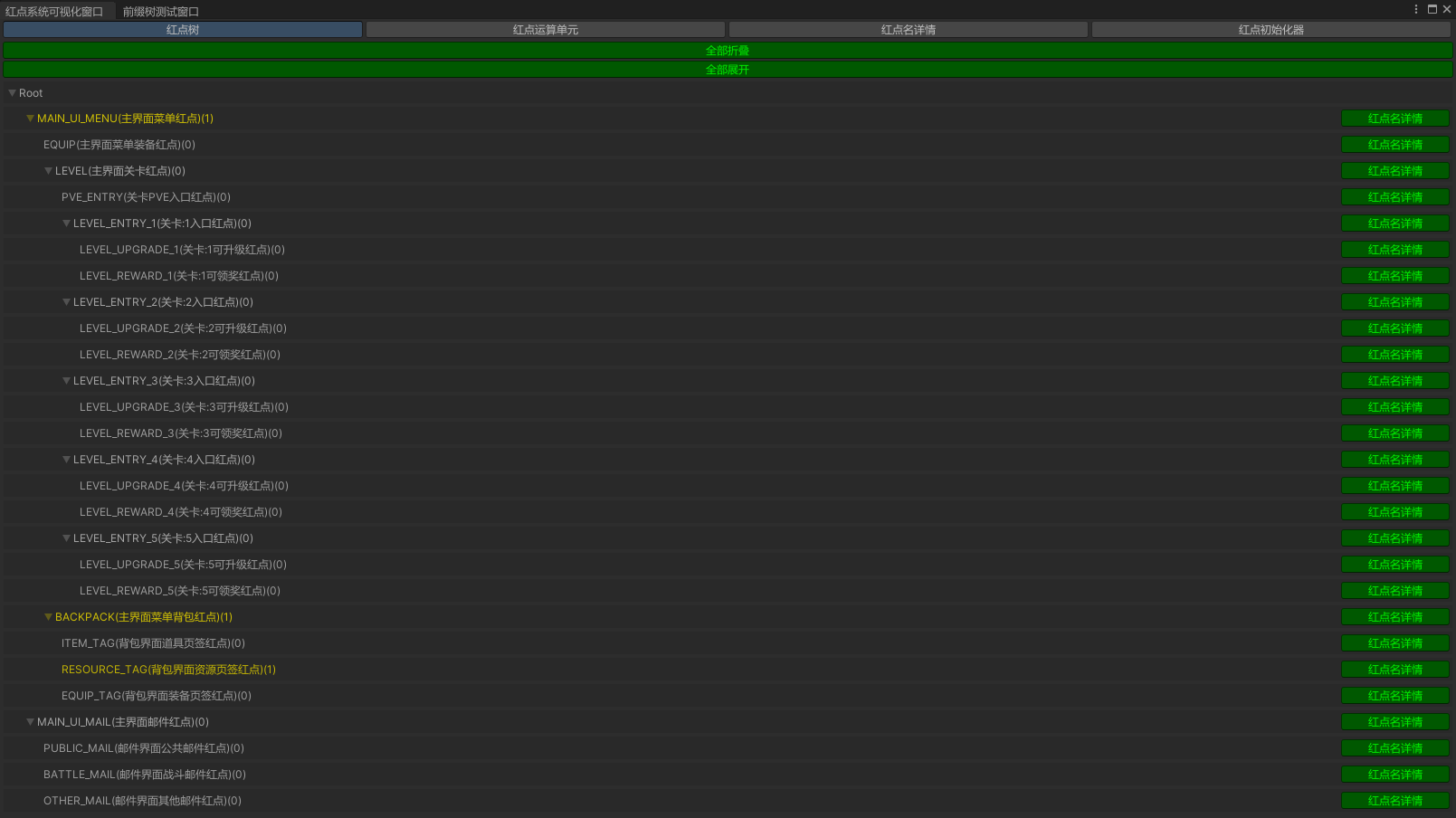
Task: Collapse the BACKPACK node foldout arrow
Action: [49, 617]
